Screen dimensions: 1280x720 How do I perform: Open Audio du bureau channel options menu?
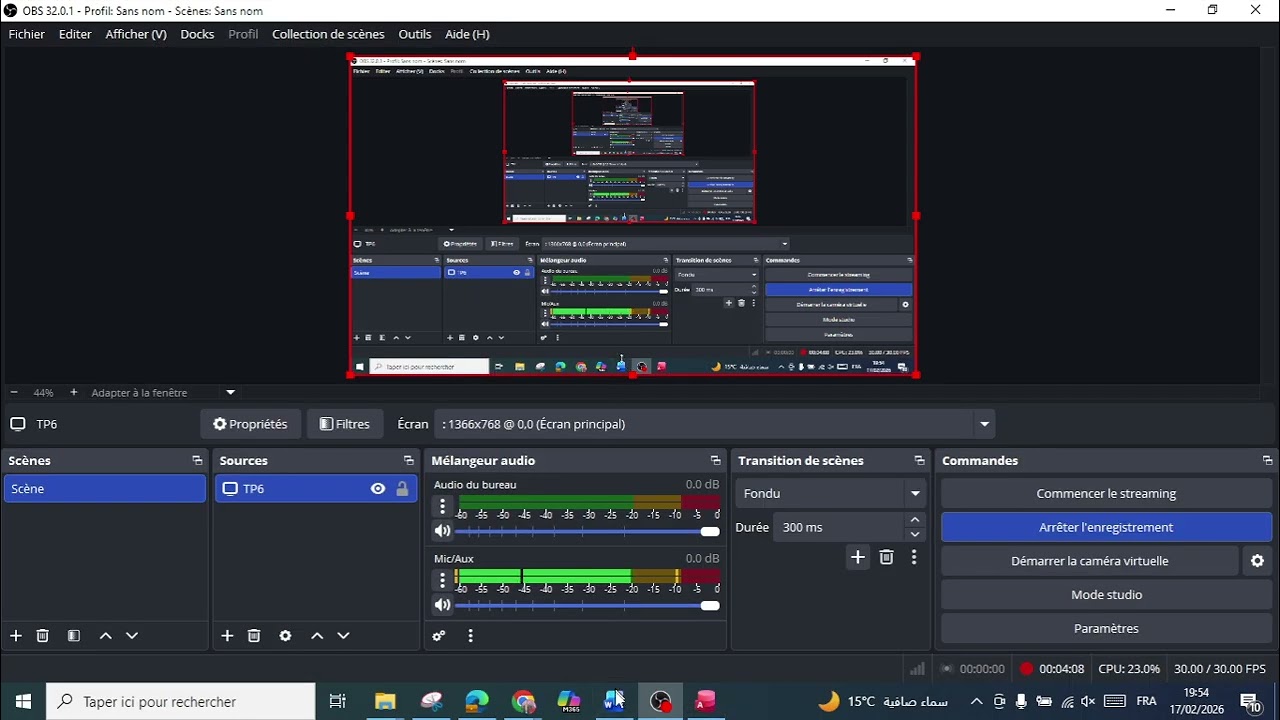pos(442,506)
